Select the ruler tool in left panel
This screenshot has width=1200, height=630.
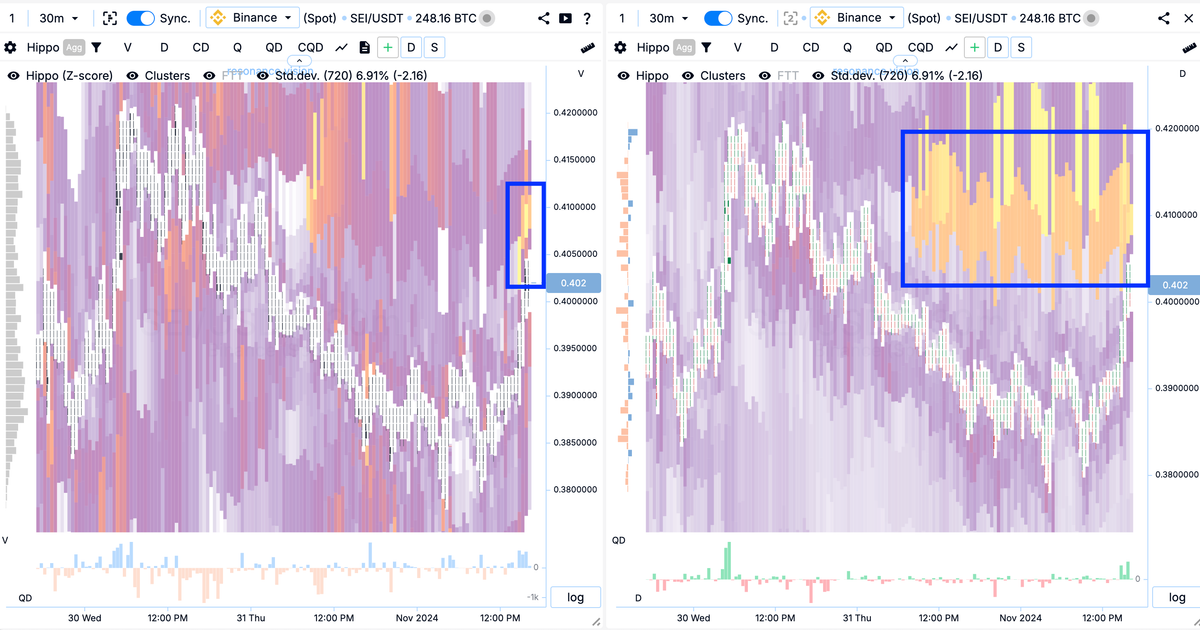[x=588, y=48]
